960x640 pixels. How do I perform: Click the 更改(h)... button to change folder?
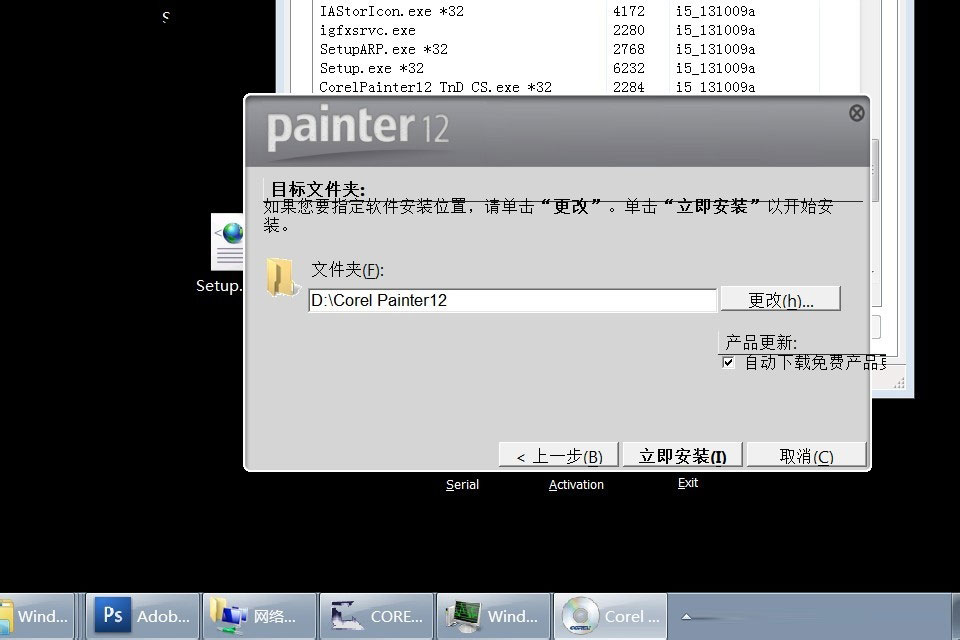[x=781, y=299]
